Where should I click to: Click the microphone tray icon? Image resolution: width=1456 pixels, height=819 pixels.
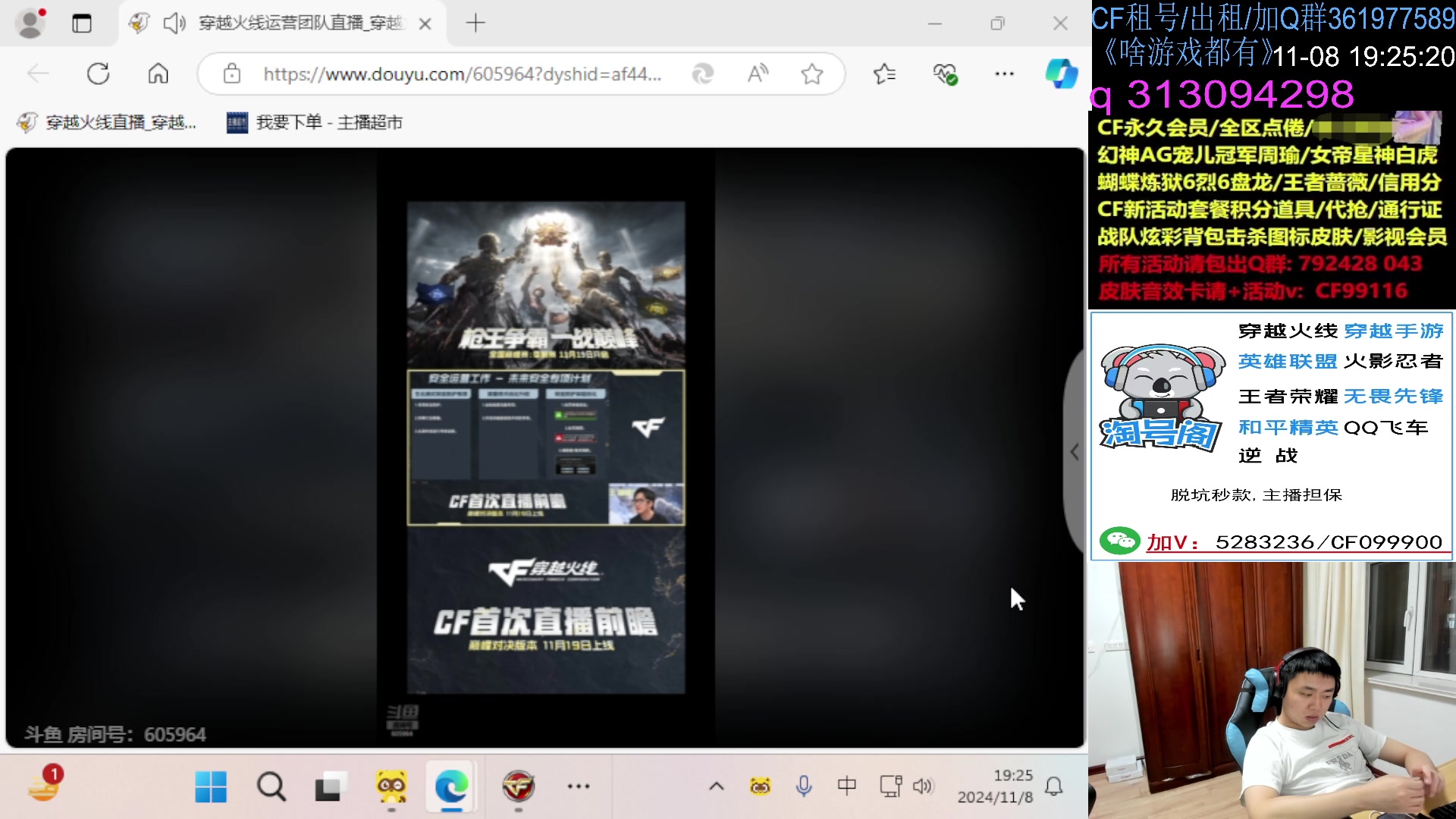[804, 786]
